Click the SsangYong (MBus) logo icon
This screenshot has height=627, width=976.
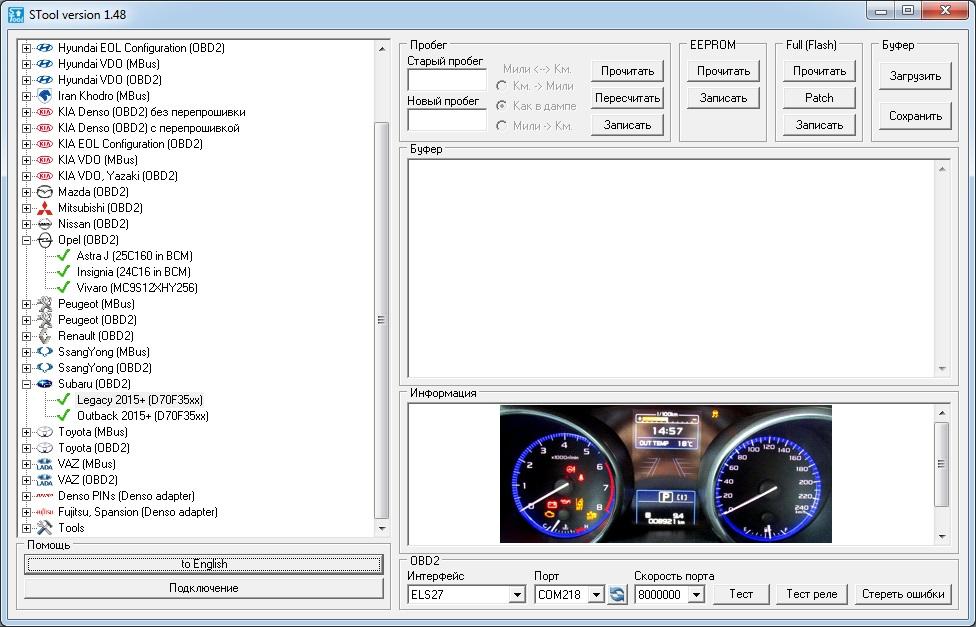[44, 352]
